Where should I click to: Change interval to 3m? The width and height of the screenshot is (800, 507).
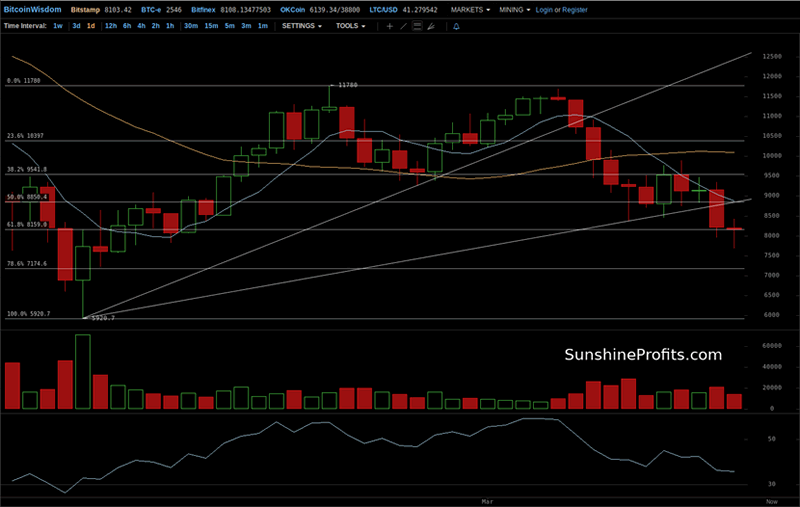pyautogui.click(x=246, y=26)
